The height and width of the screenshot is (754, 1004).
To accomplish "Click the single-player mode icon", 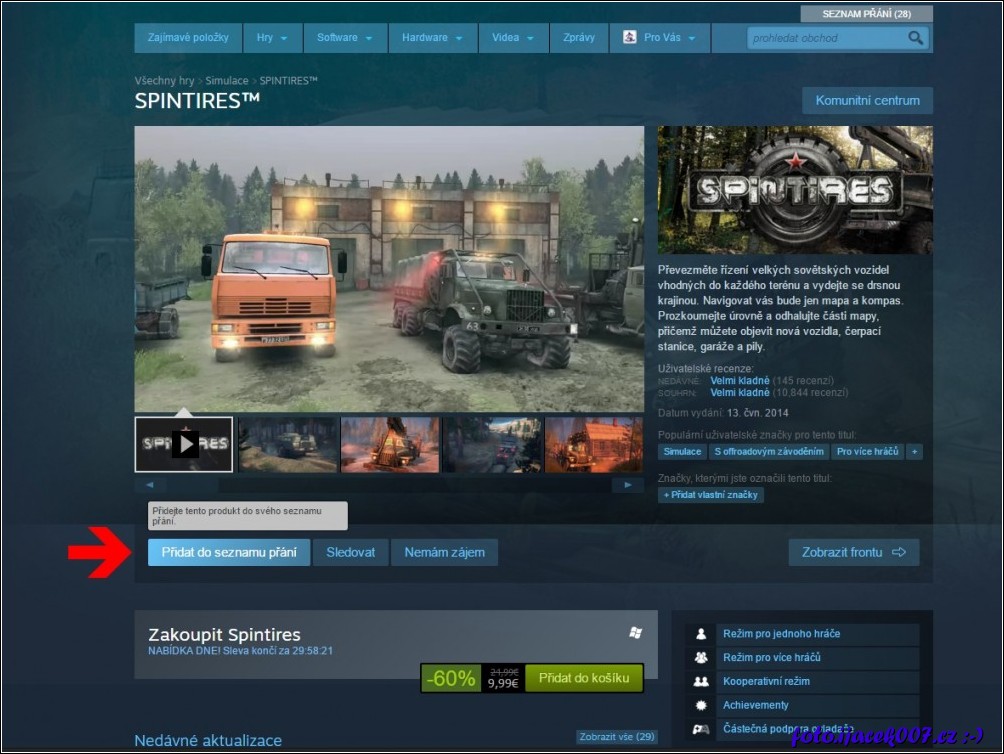I will [702, 634].
